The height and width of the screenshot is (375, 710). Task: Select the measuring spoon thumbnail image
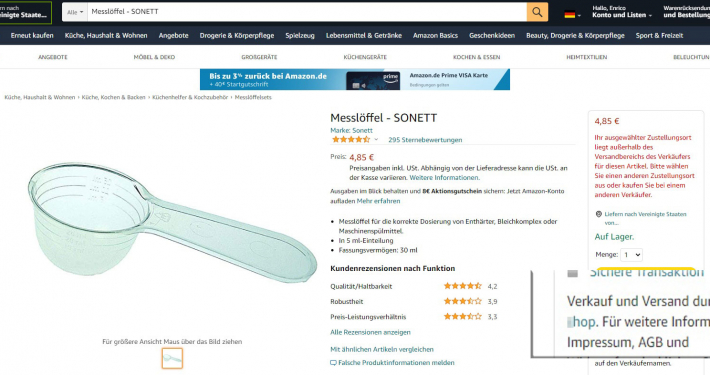[172, 358]
